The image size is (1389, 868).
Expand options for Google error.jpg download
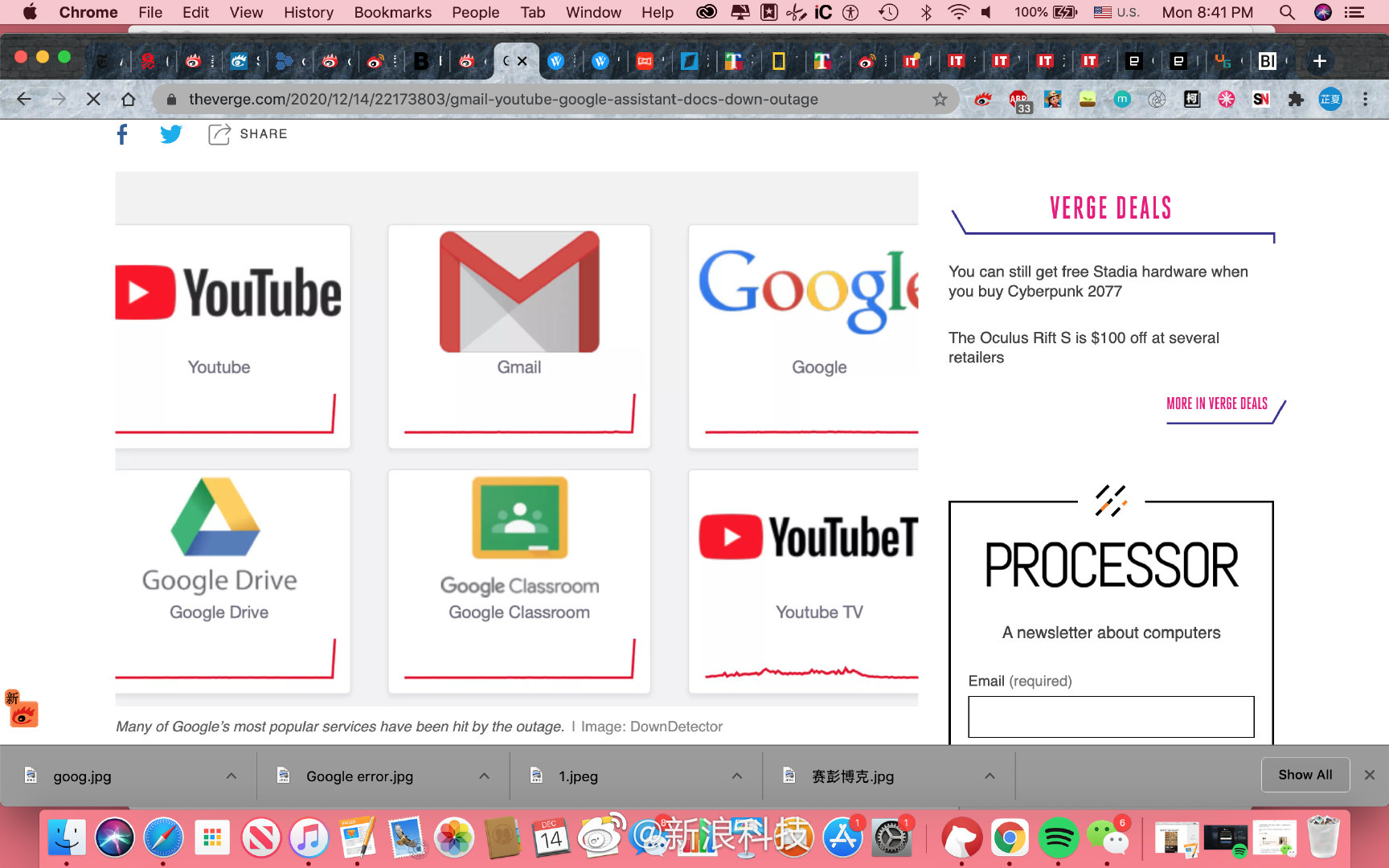[484, 776]
